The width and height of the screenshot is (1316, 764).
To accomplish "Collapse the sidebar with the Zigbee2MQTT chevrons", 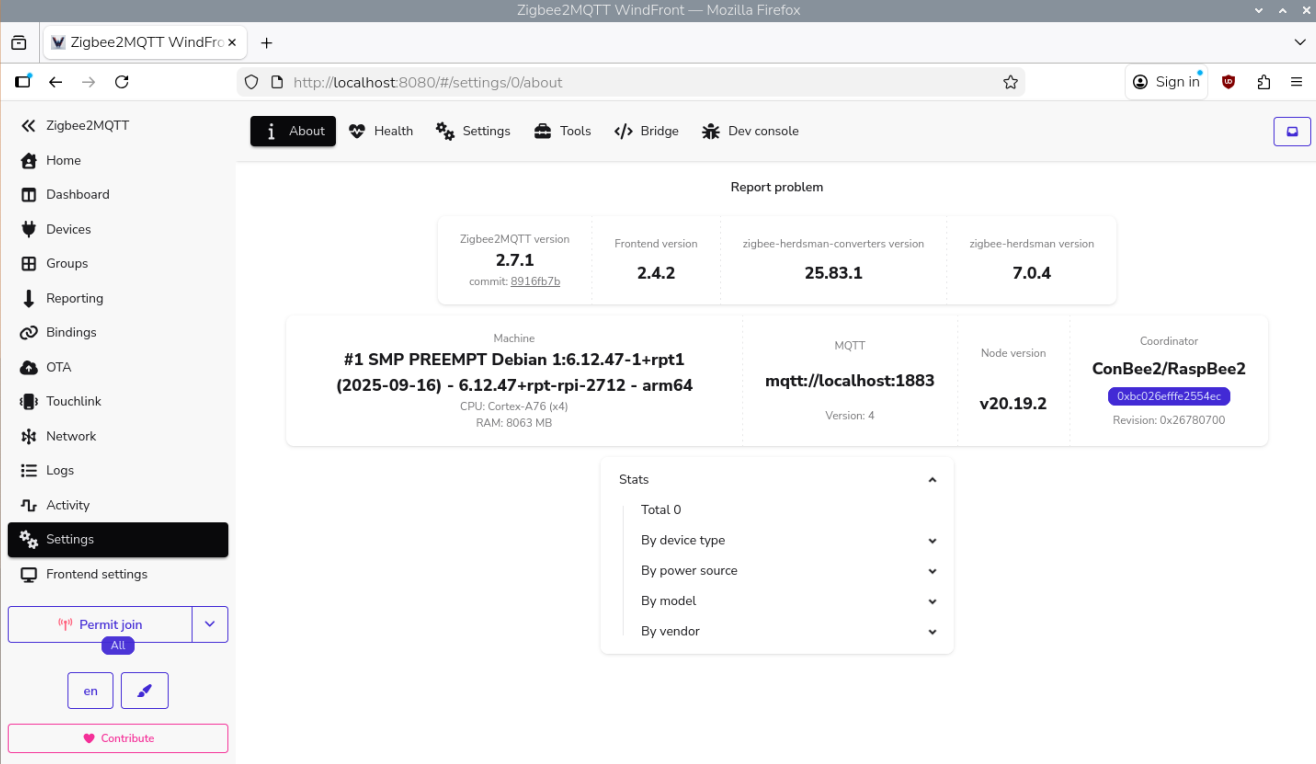I will [x=25, y=125].
